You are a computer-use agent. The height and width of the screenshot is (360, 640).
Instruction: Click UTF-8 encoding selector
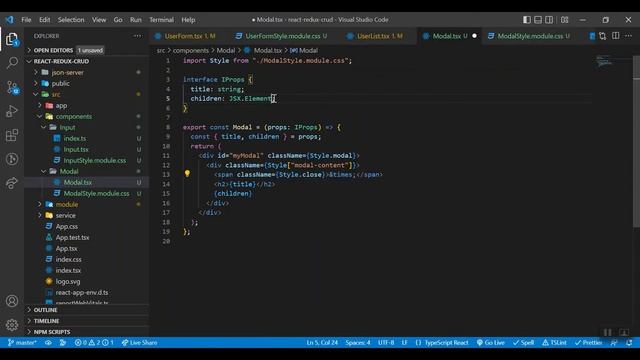[386, 342]
